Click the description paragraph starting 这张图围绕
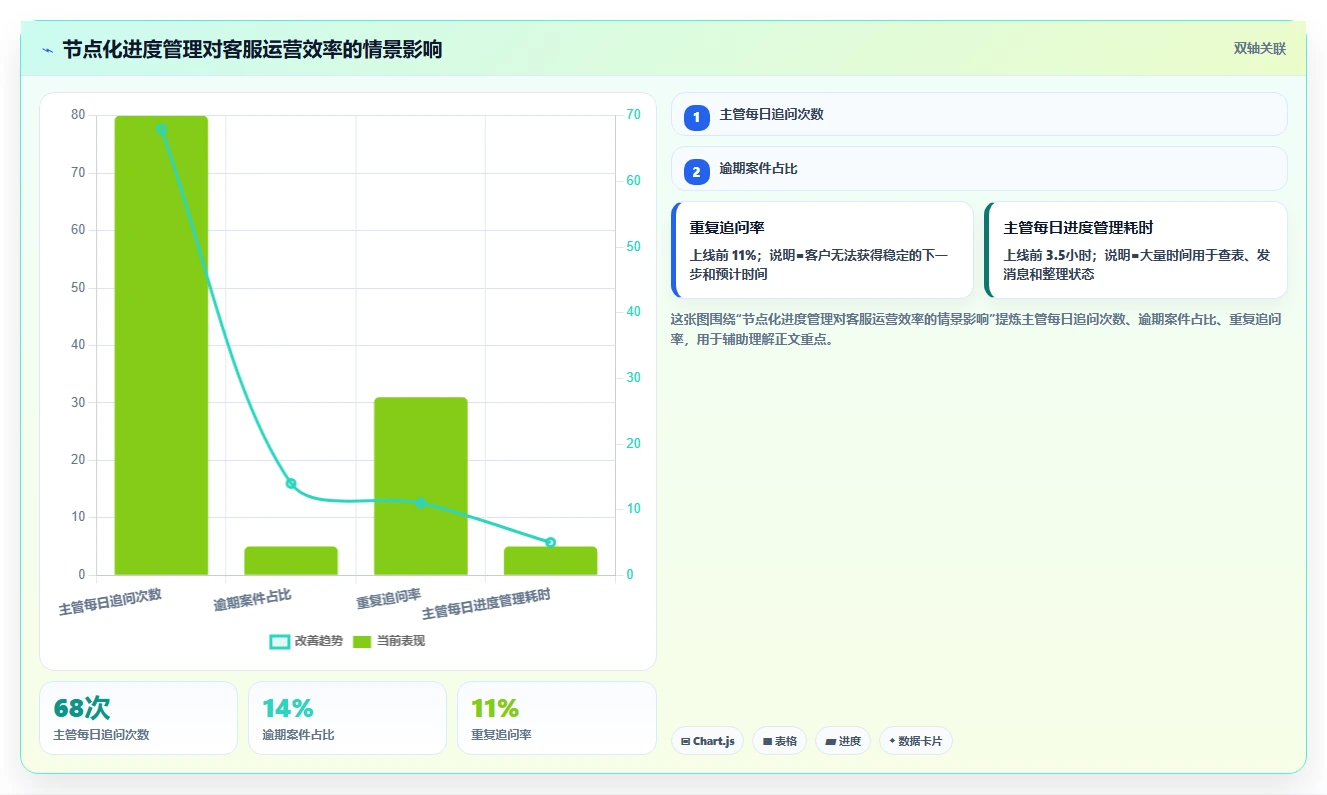The height and width of the screenshot is (795, 1327). (976, 329)
